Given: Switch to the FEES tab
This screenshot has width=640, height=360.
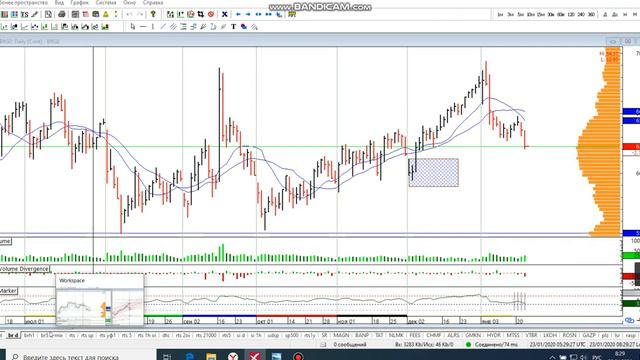Looking at the screenshot, I should click(415, 335).
